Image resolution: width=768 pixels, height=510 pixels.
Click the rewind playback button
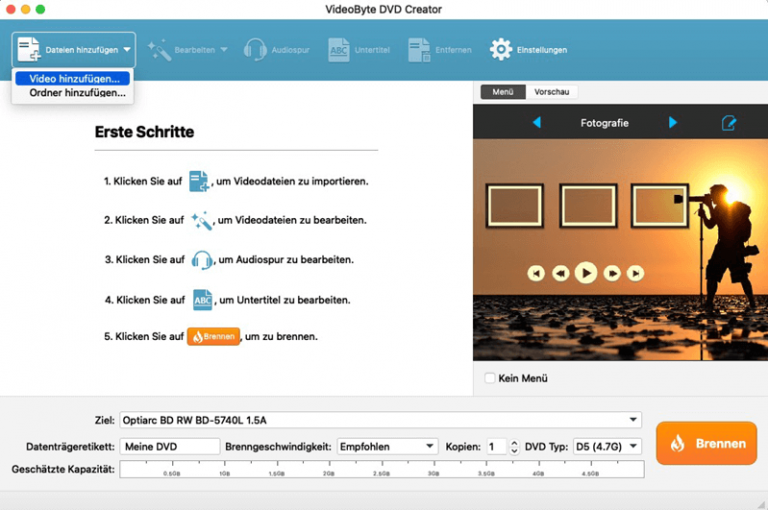pyautogui.click(x=560, y=273)
